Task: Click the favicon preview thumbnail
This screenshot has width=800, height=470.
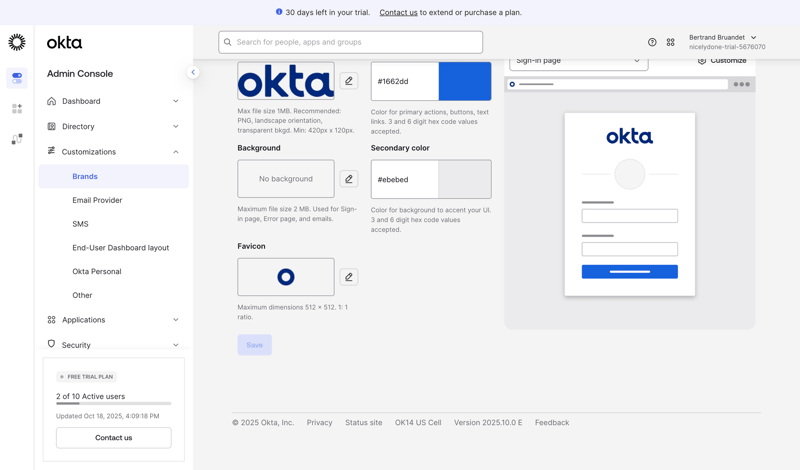Action: click(286, 277)
